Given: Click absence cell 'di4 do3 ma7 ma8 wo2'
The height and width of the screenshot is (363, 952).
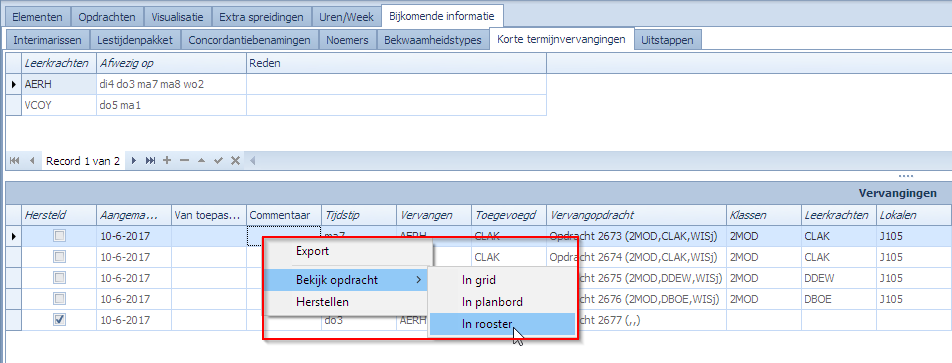Looking at the screenshot, I should (171, 84).
